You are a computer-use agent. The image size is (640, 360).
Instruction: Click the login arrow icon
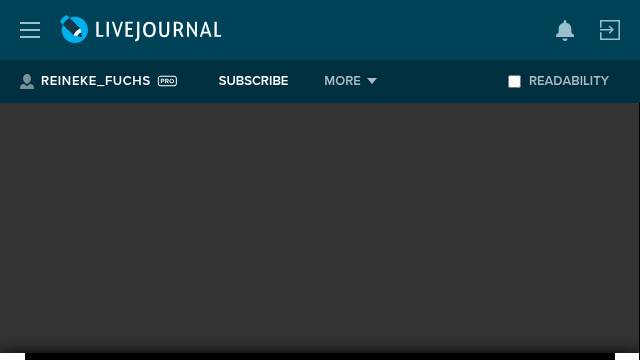pyautogui.click(x=610, y=30)
